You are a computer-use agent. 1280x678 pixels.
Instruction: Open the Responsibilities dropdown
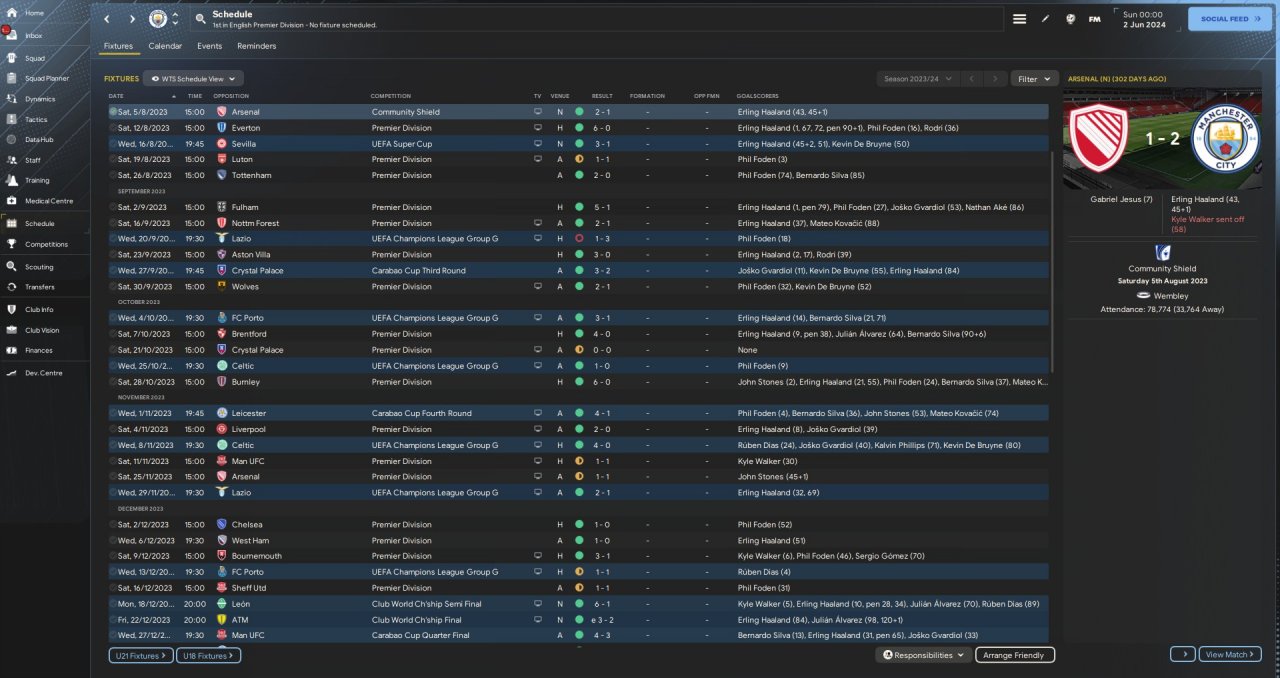(x=924, y=655)
